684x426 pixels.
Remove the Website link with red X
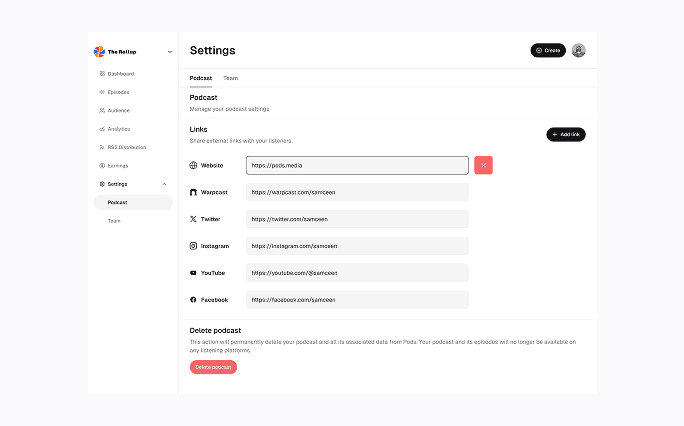pos(483,165)
